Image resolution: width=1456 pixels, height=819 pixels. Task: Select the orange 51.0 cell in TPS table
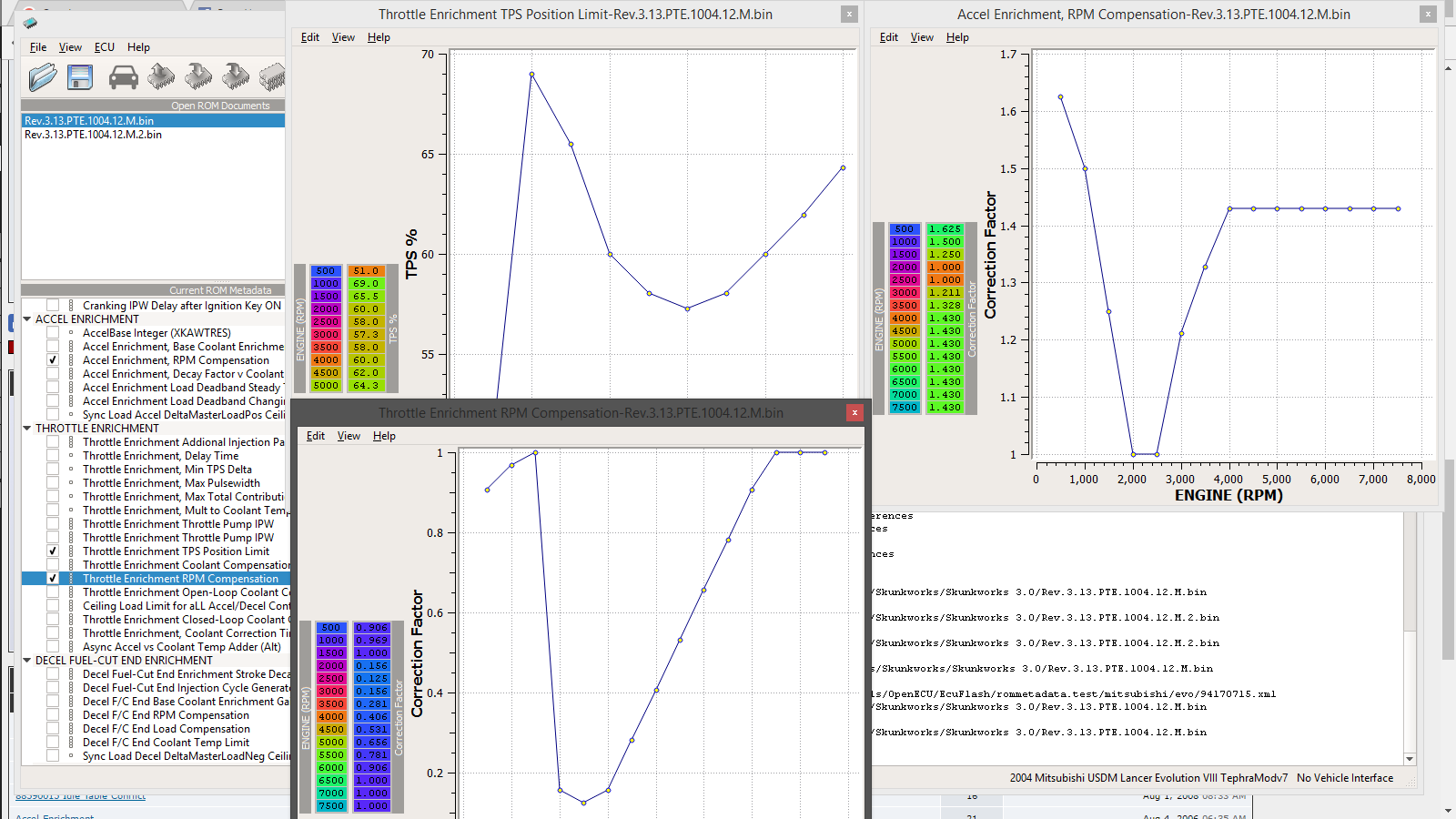366,271
